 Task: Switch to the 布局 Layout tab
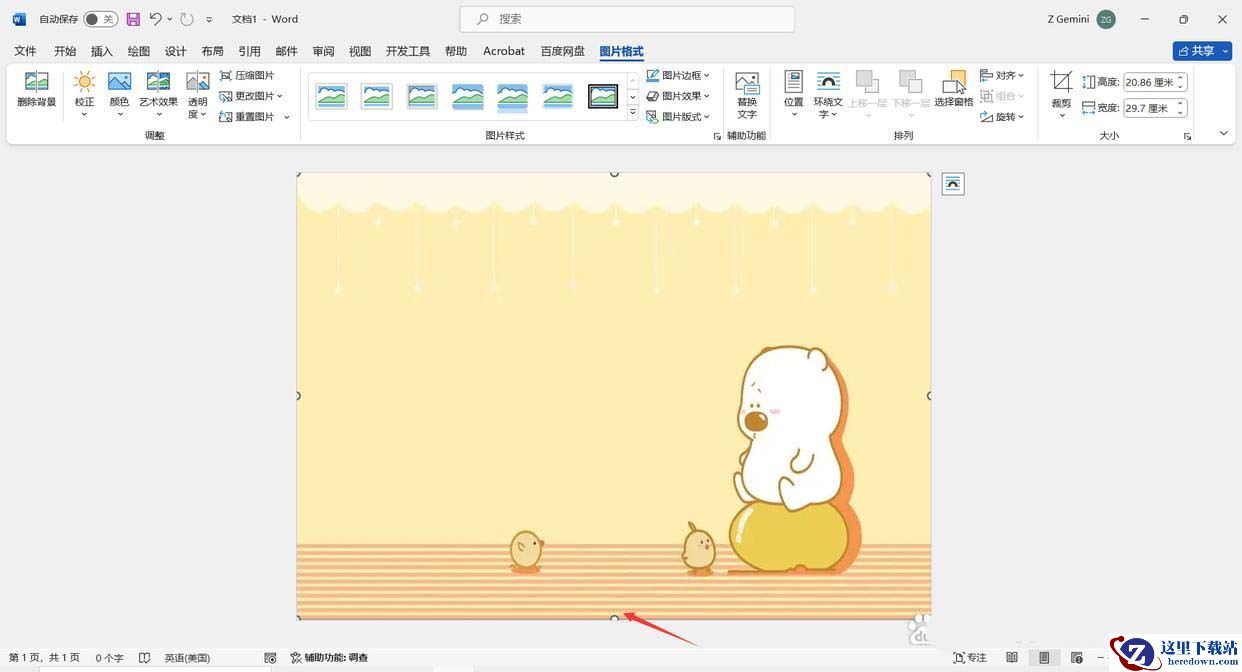tap(212, 51)
